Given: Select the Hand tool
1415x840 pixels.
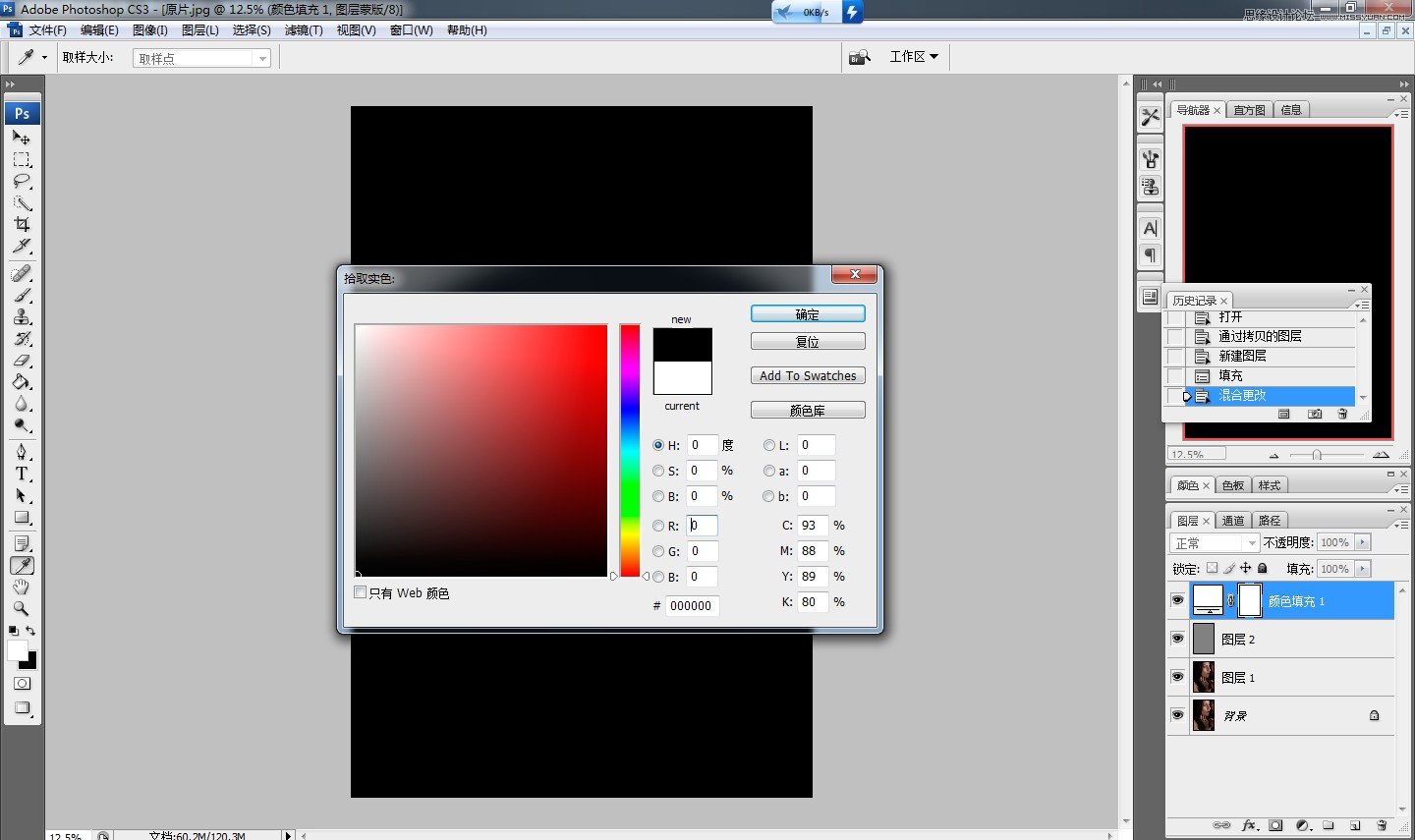Looking at the screenshot, I should click(22, 587).
